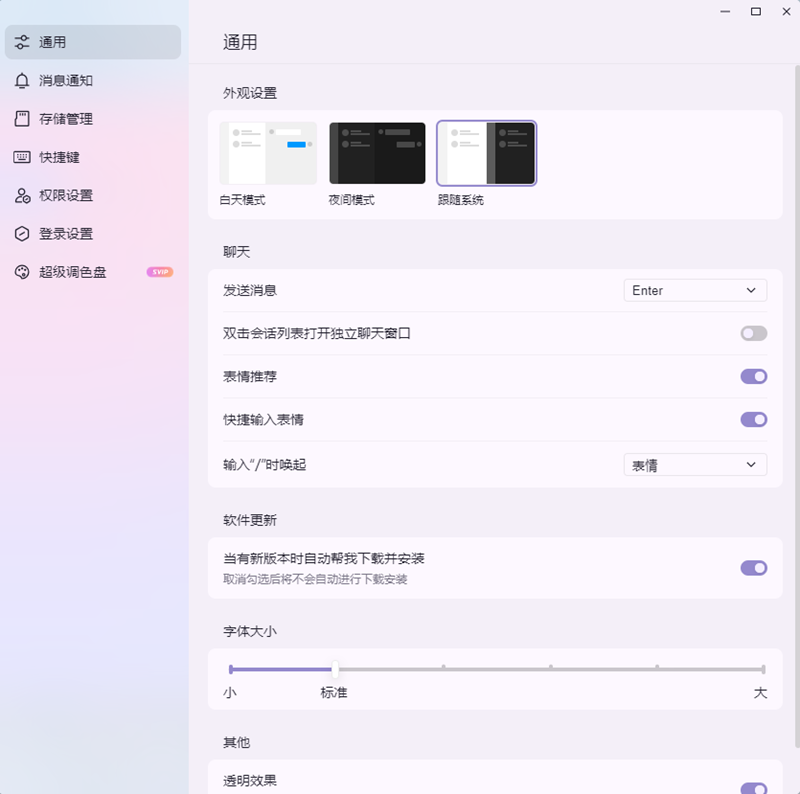Image resolution: width=800 pixels, height=794 pixels.
Task: Click the storage card icon for 存储管理
Action: point(22,119)
